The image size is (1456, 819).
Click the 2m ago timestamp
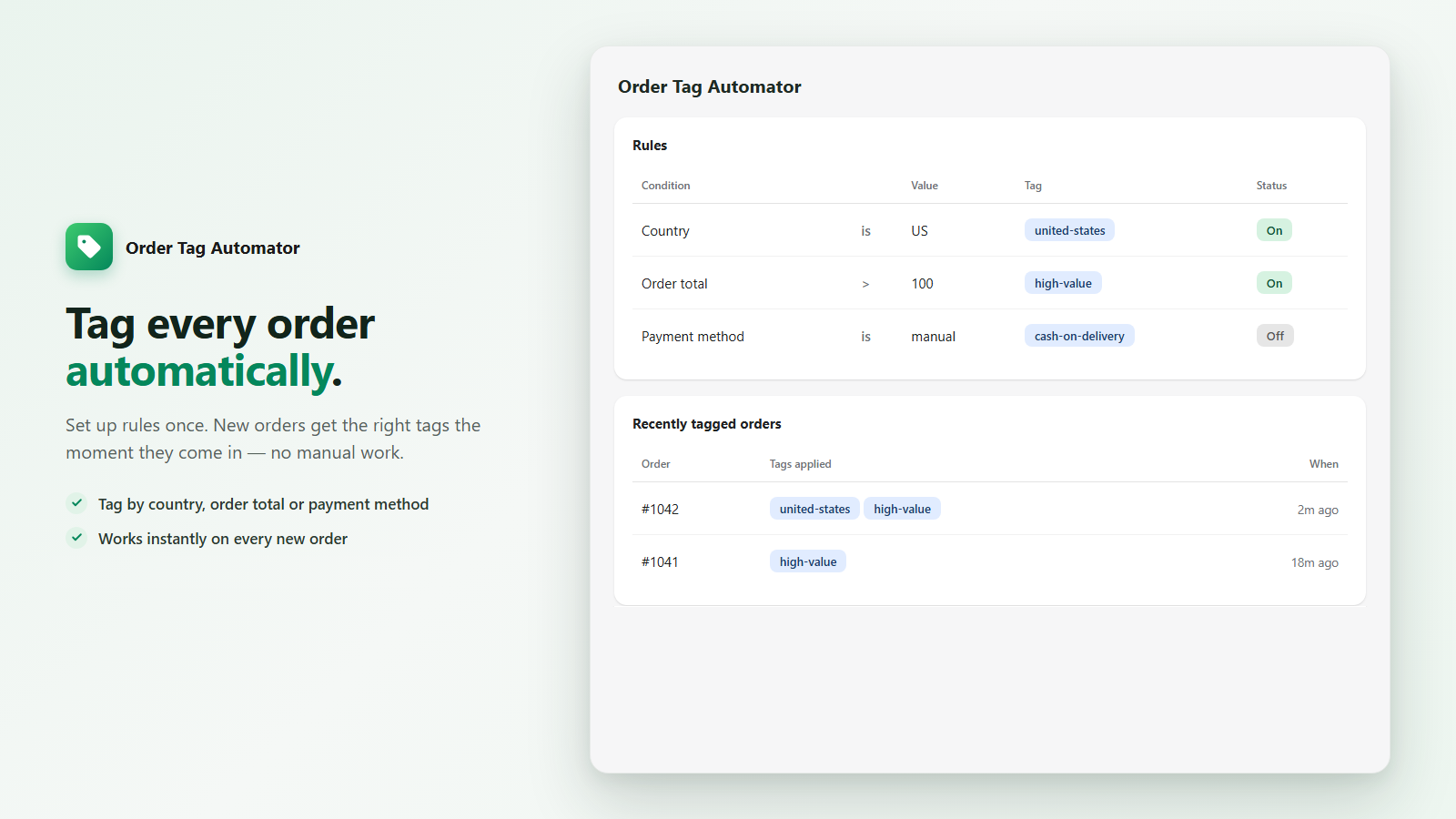pos(1318,510)
